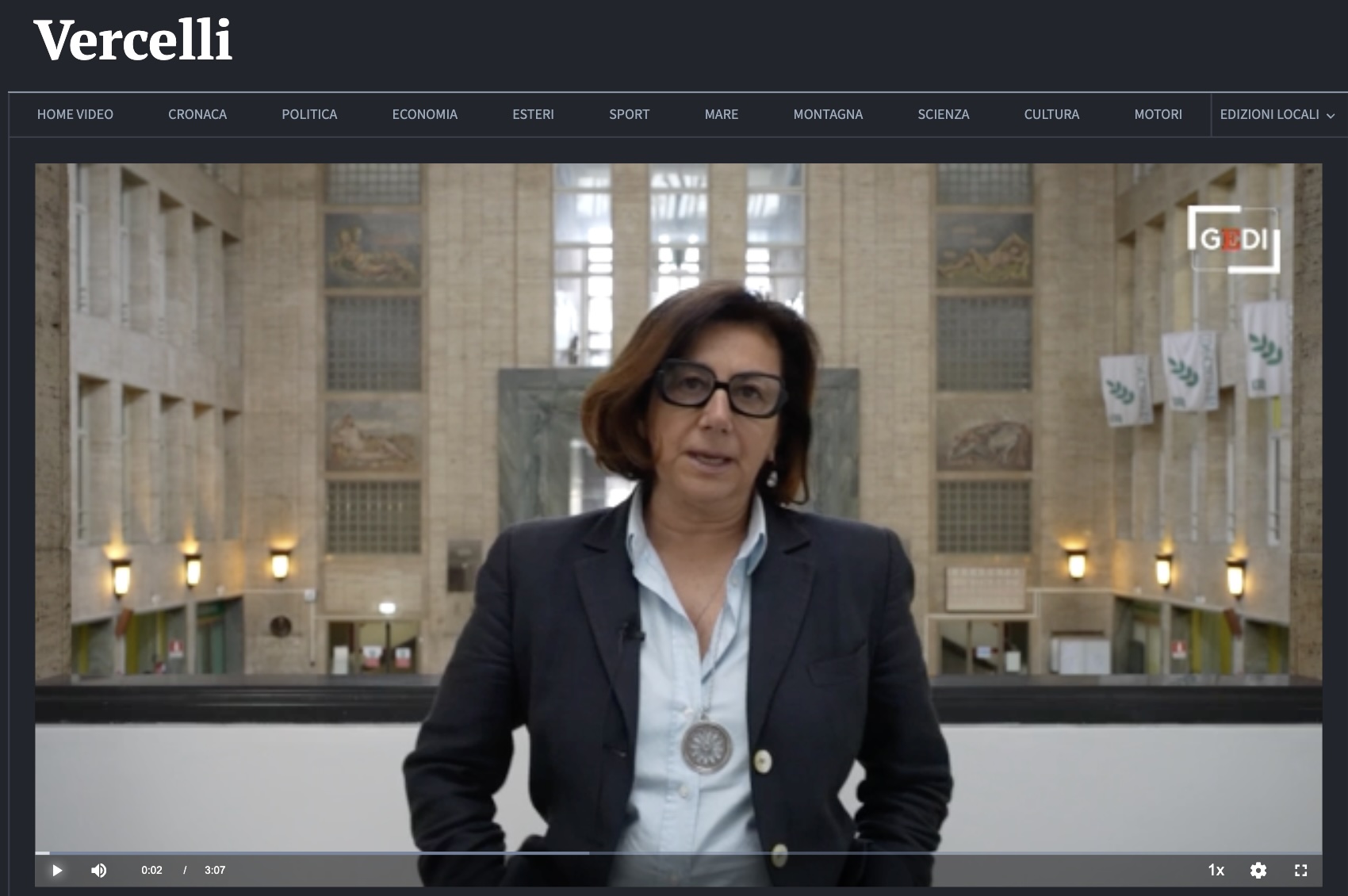Viewport: 1348px width, 896px height.
Task: Go to Montagna section
Action: (x=828, y=114)
